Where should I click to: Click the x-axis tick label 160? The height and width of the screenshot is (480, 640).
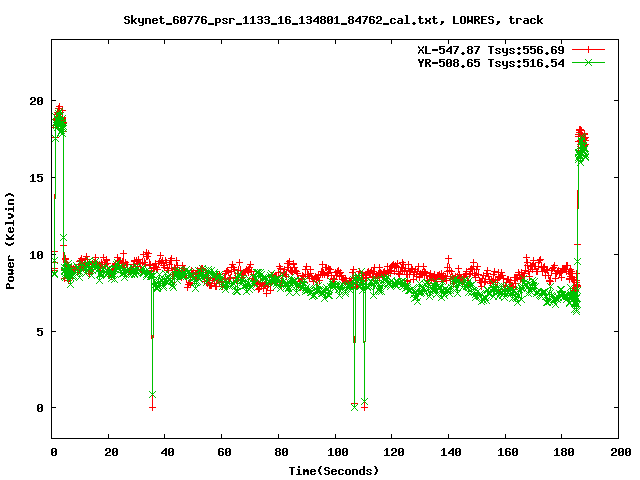point(507,452)
